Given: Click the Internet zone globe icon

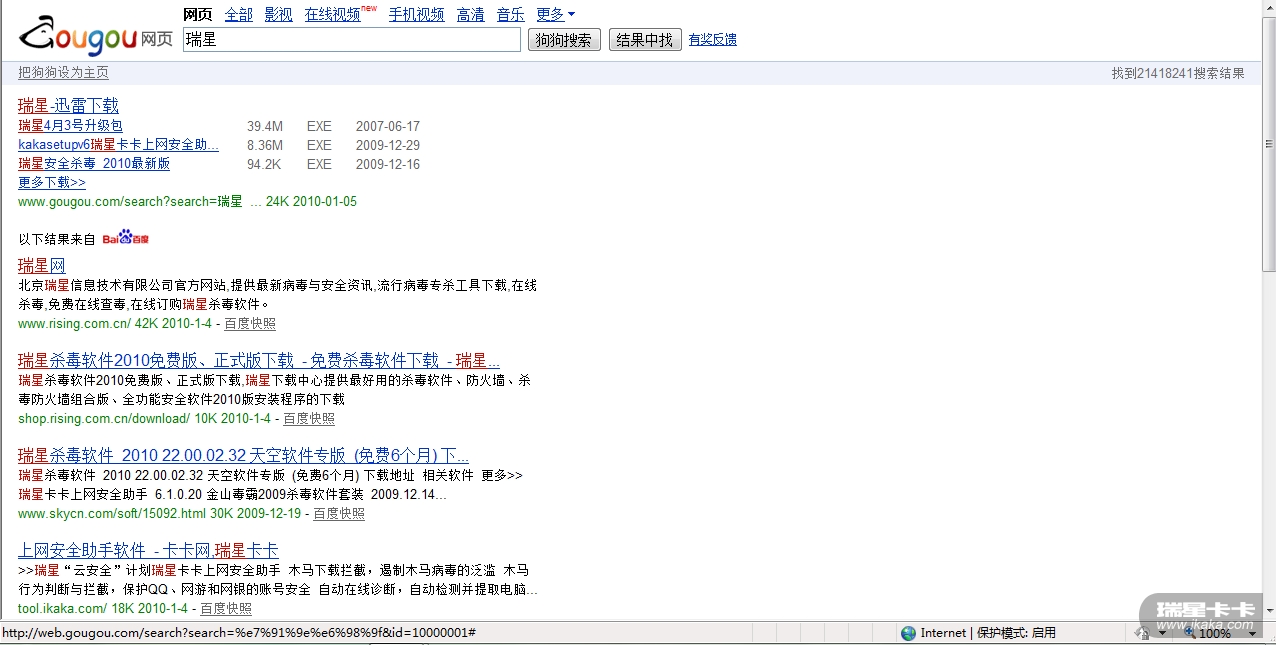Looking at the screenshot, I should tap(908, 633).
